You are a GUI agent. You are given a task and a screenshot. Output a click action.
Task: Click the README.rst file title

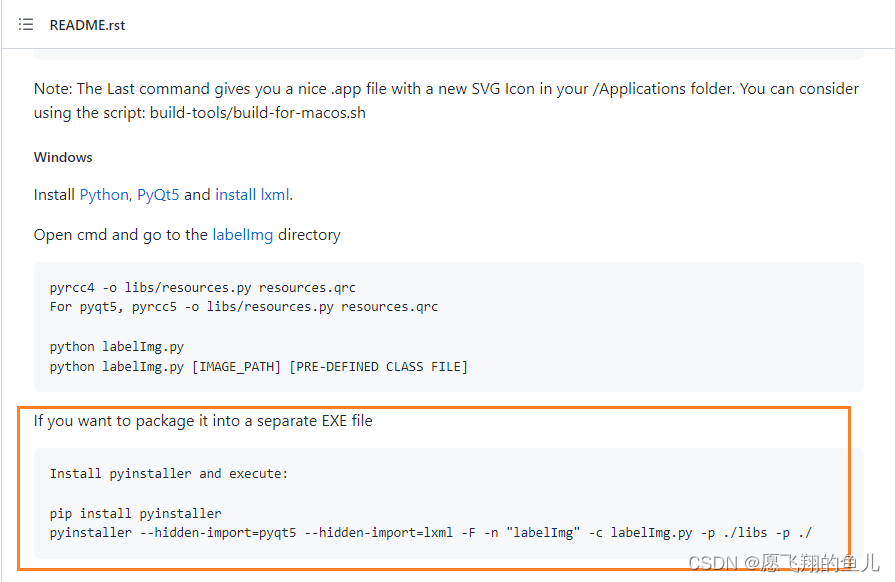point(87,25)
